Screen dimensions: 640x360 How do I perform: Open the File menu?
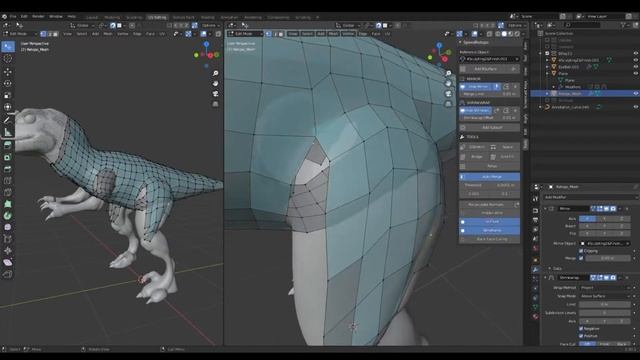pyautogui.click(x=13, y=16)
